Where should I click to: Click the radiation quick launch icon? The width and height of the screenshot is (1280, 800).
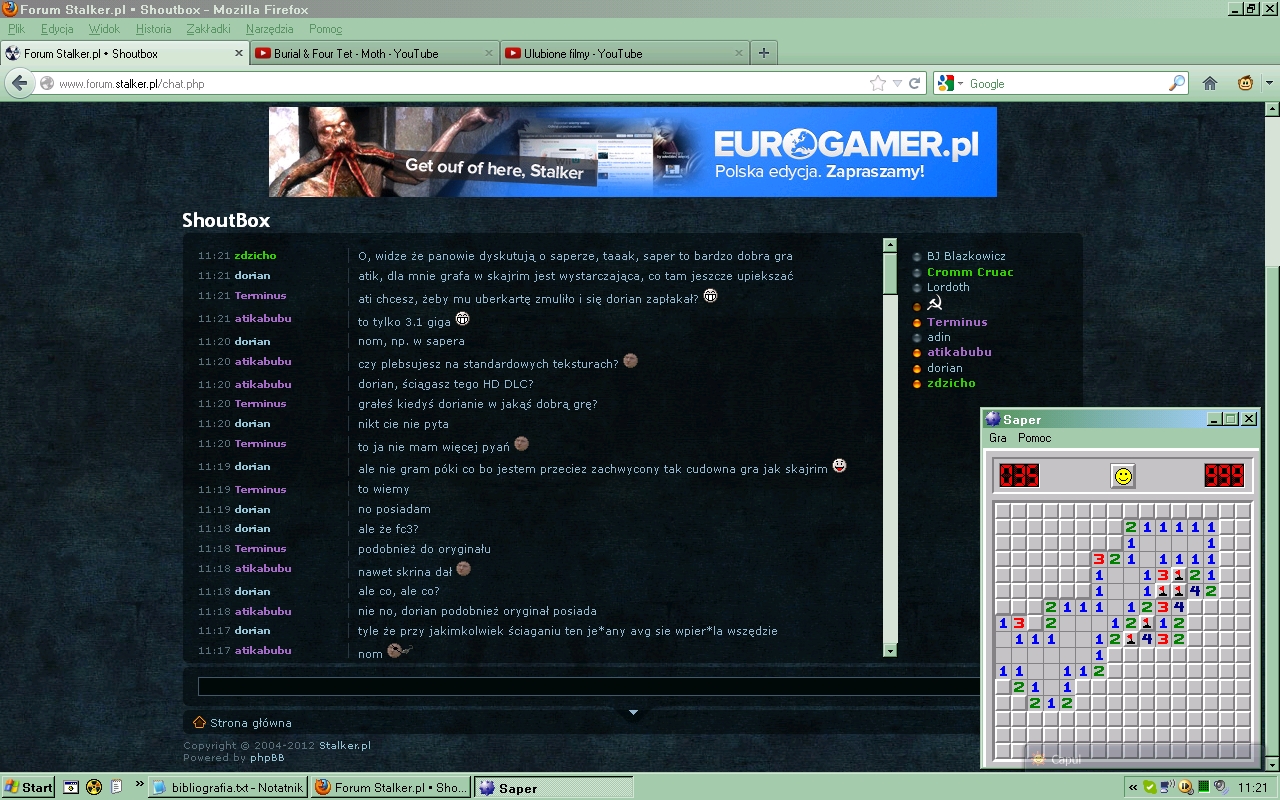94,787
